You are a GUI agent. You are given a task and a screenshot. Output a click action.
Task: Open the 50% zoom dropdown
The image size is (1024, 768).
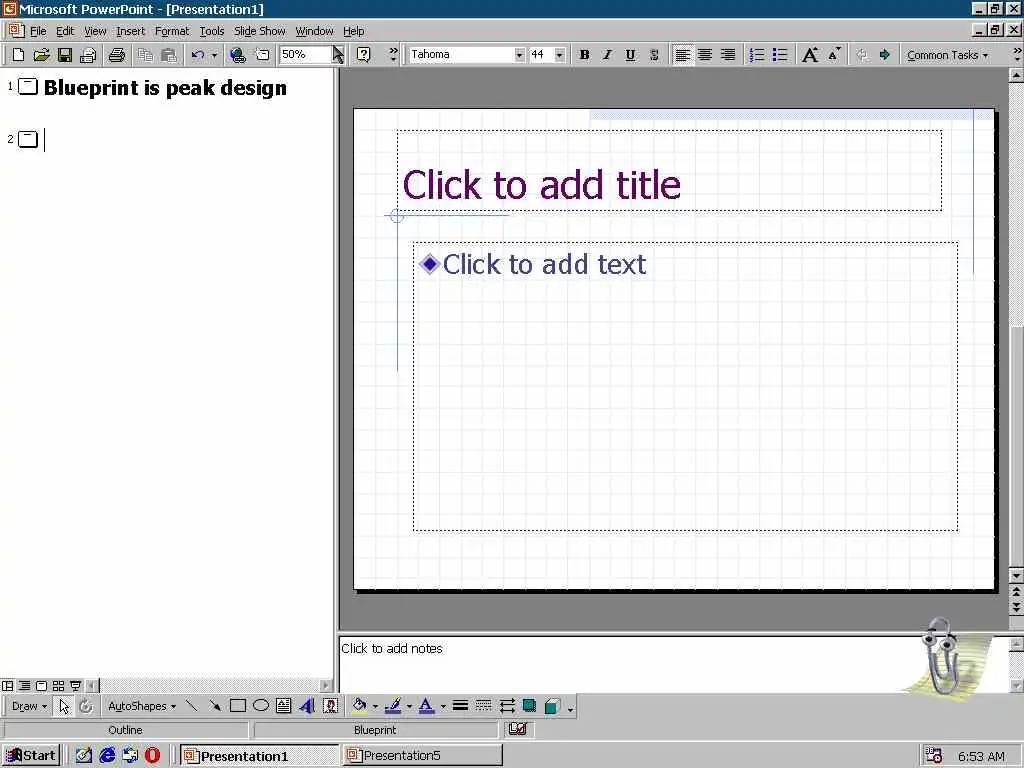point(338,55)
